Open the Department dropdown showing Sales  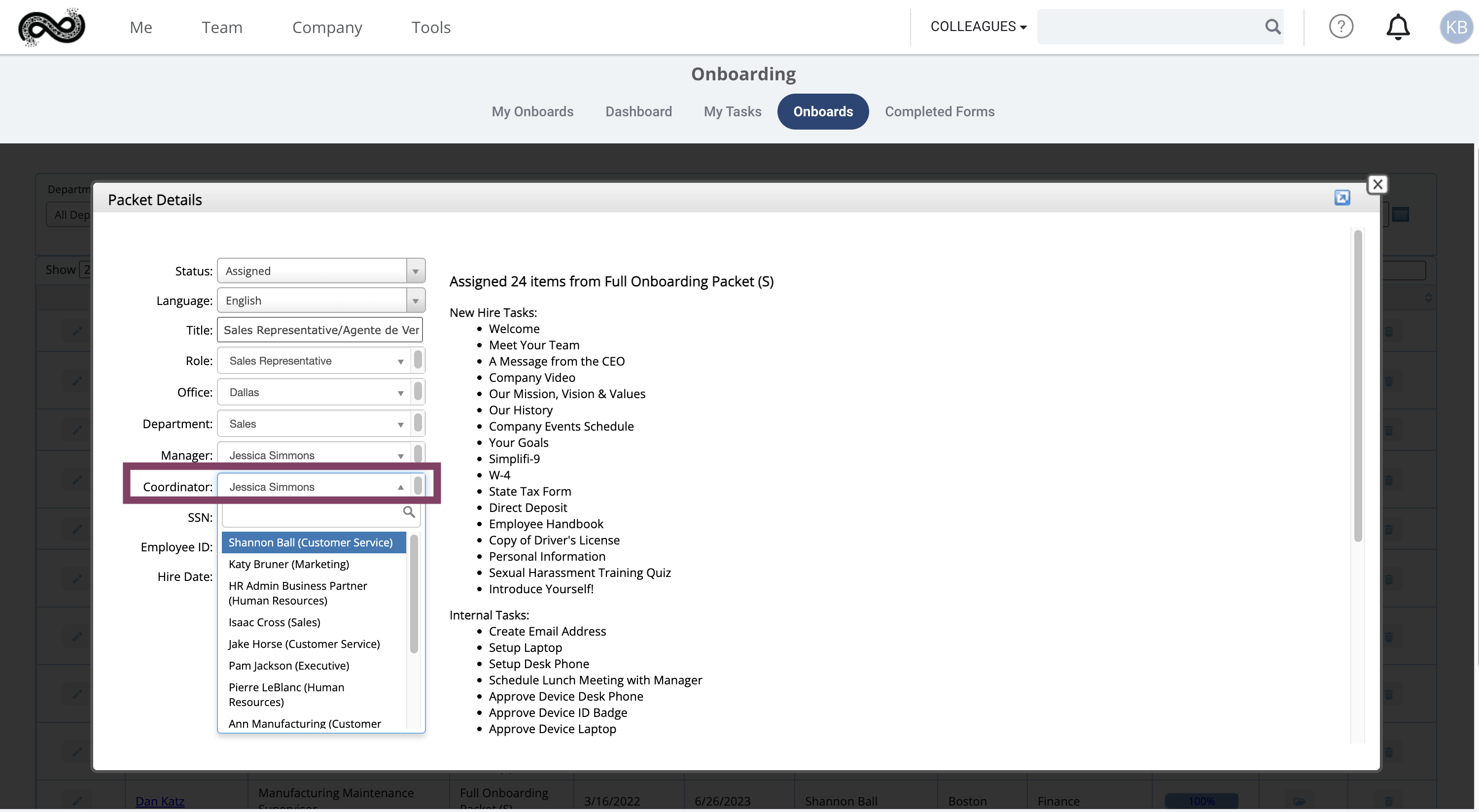(x=321, y=424)
